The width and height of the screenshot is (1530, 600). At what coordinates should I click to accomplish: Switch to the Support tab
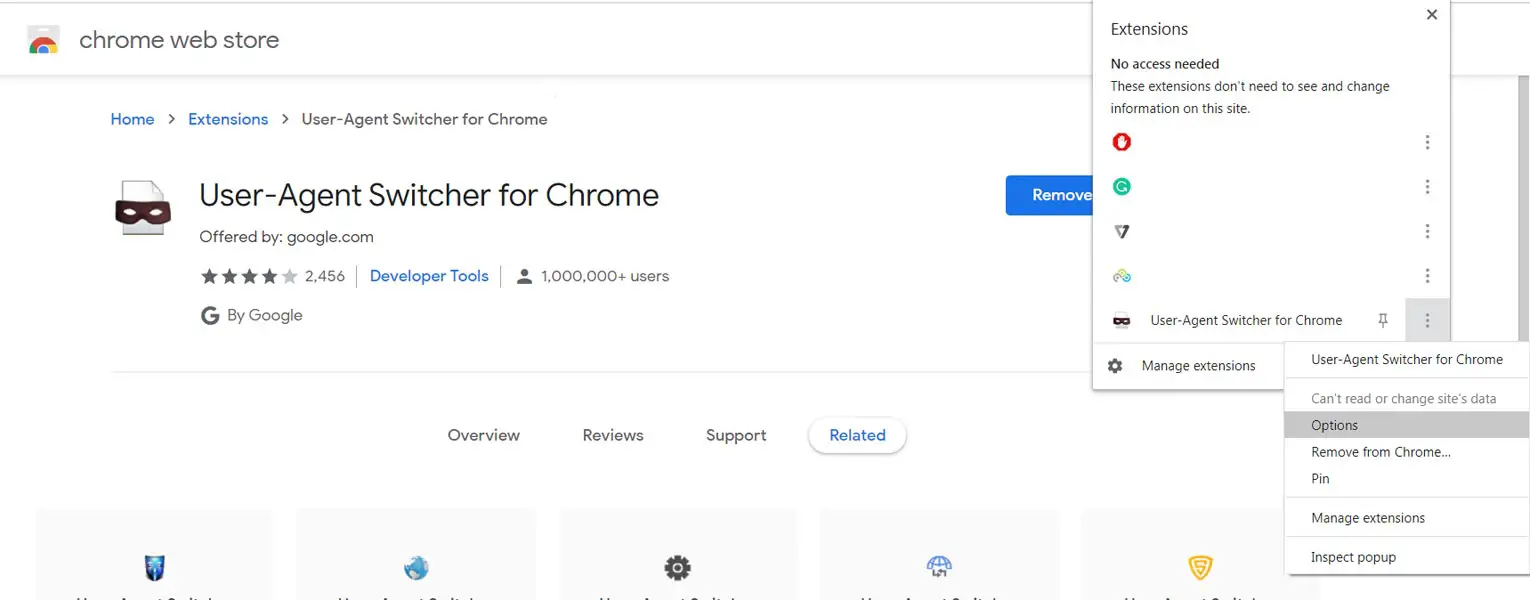click(736, 435)
